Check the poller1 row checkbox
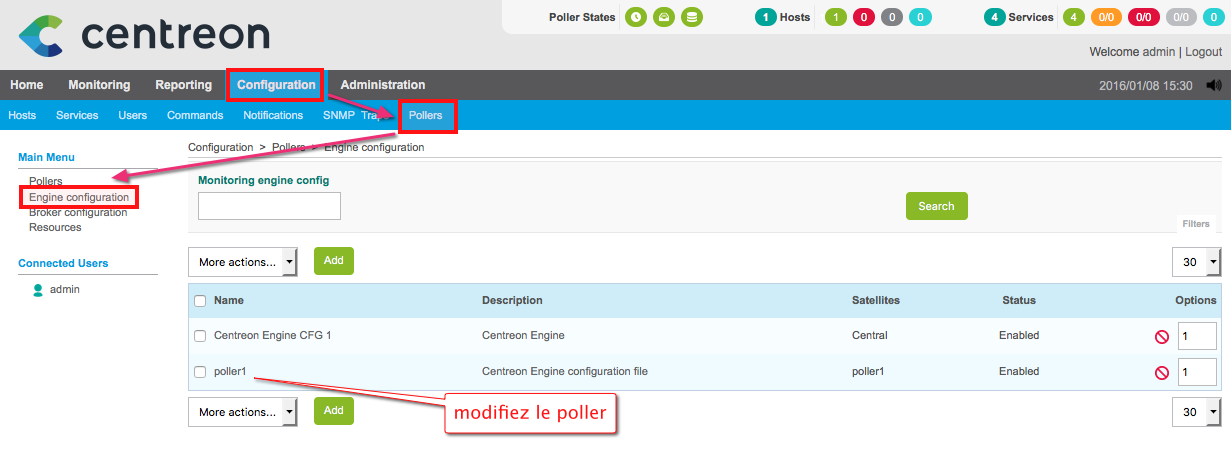Viewport: 1231px width, 454px height. [200, 372]
